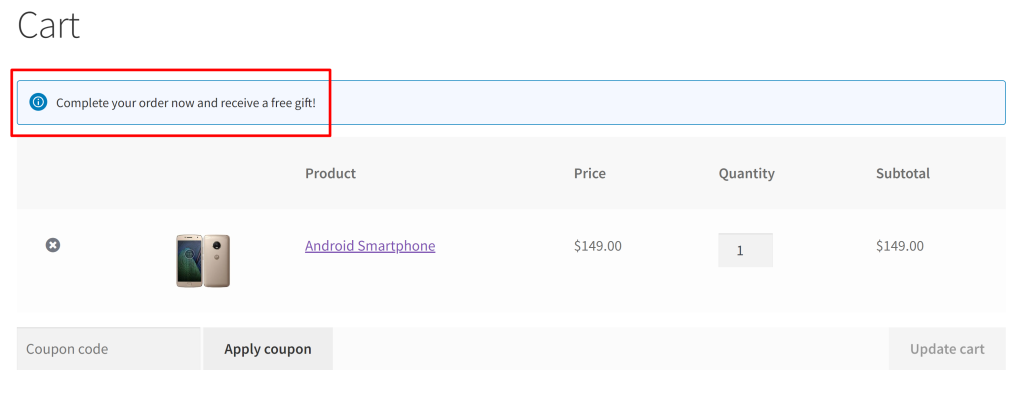The width and height of the screenshot is (1024, 410).
Task: Click the blue info icon in notice
Action: point(39,102)
